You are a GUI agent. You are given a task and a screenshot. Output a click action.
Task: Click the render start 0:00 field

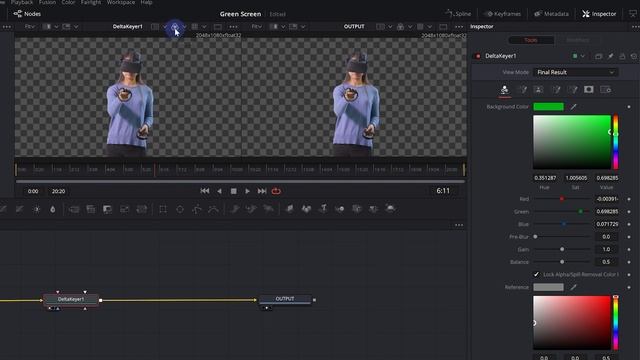click(33, 191)
